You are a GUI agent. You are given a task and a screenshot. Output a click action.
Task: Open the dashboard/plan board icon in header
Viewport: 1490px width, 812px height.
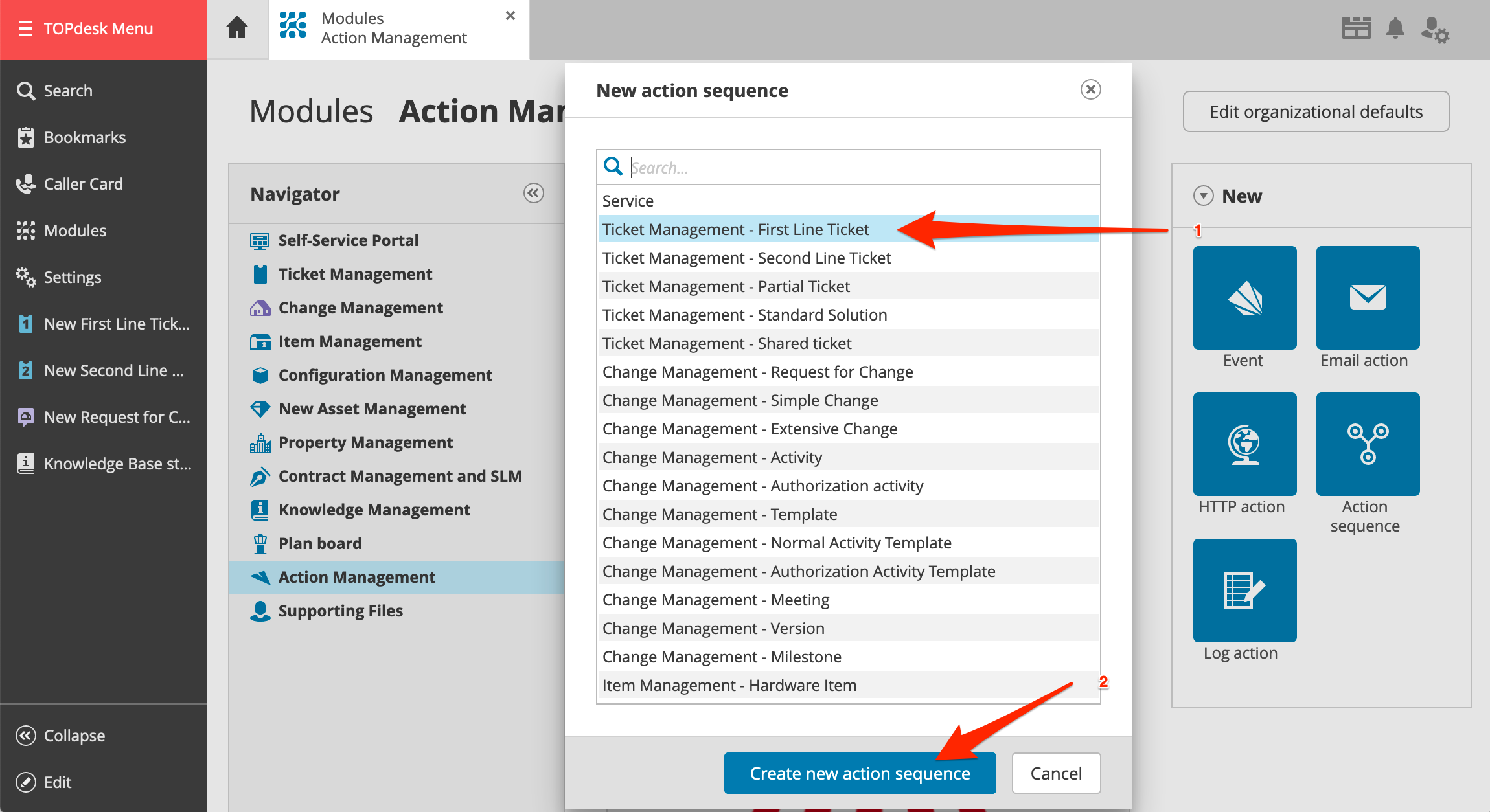(x=1356, y=29)
